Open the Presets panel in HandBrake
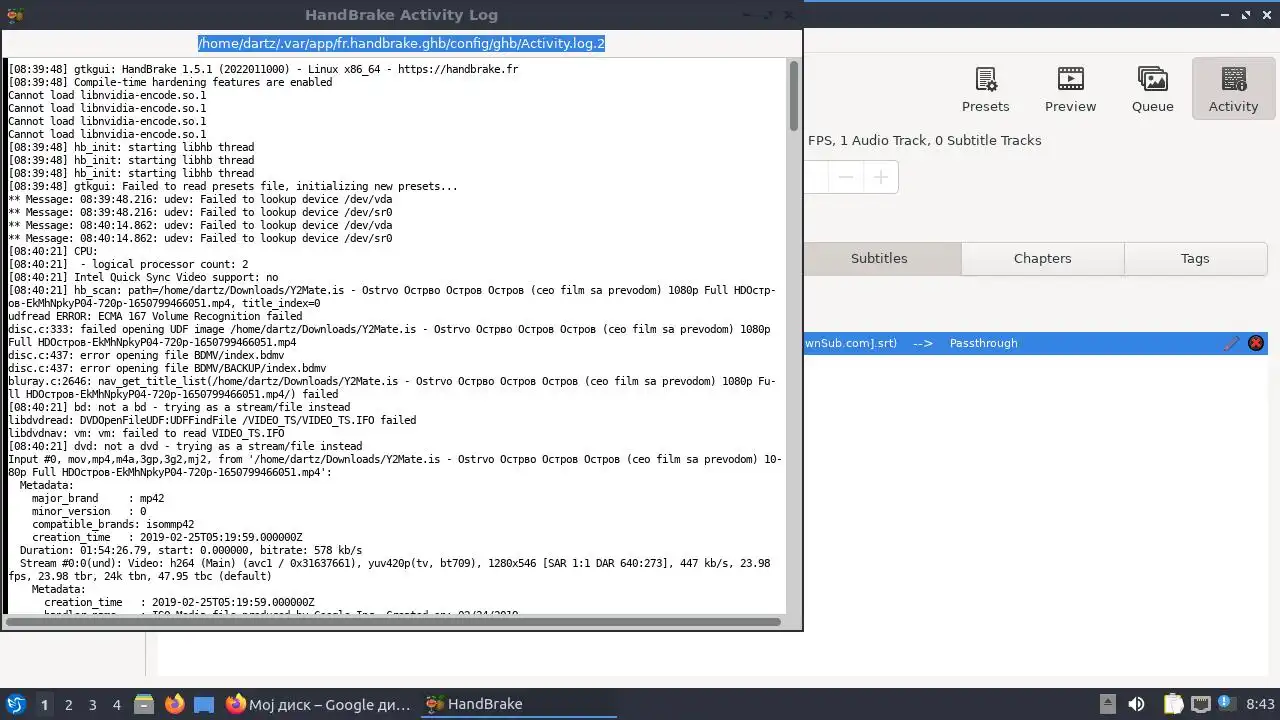This screenshot has width=1280, height=720. 985,89
